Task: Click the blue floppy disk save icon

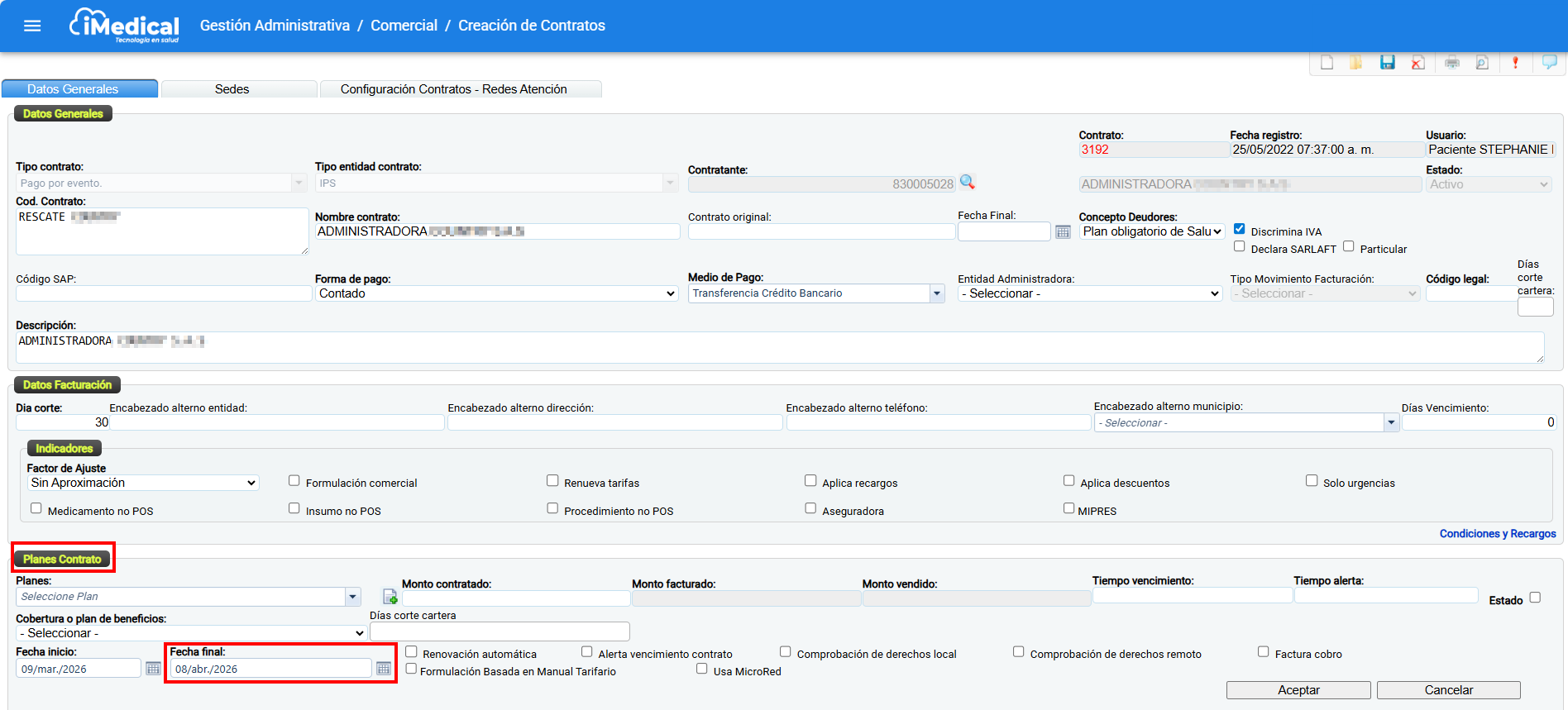Action: click(x=1387, y=63)
